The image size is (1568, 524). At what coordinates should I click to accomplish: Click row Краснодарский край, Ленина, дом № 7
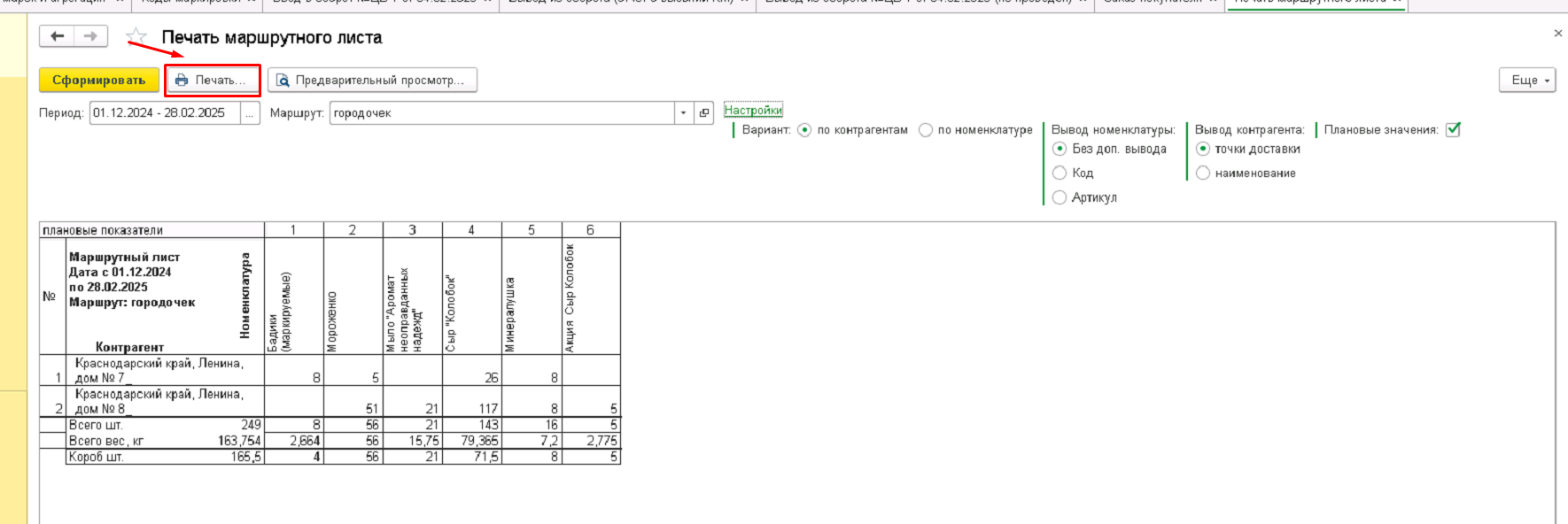(x=165, y=370)
